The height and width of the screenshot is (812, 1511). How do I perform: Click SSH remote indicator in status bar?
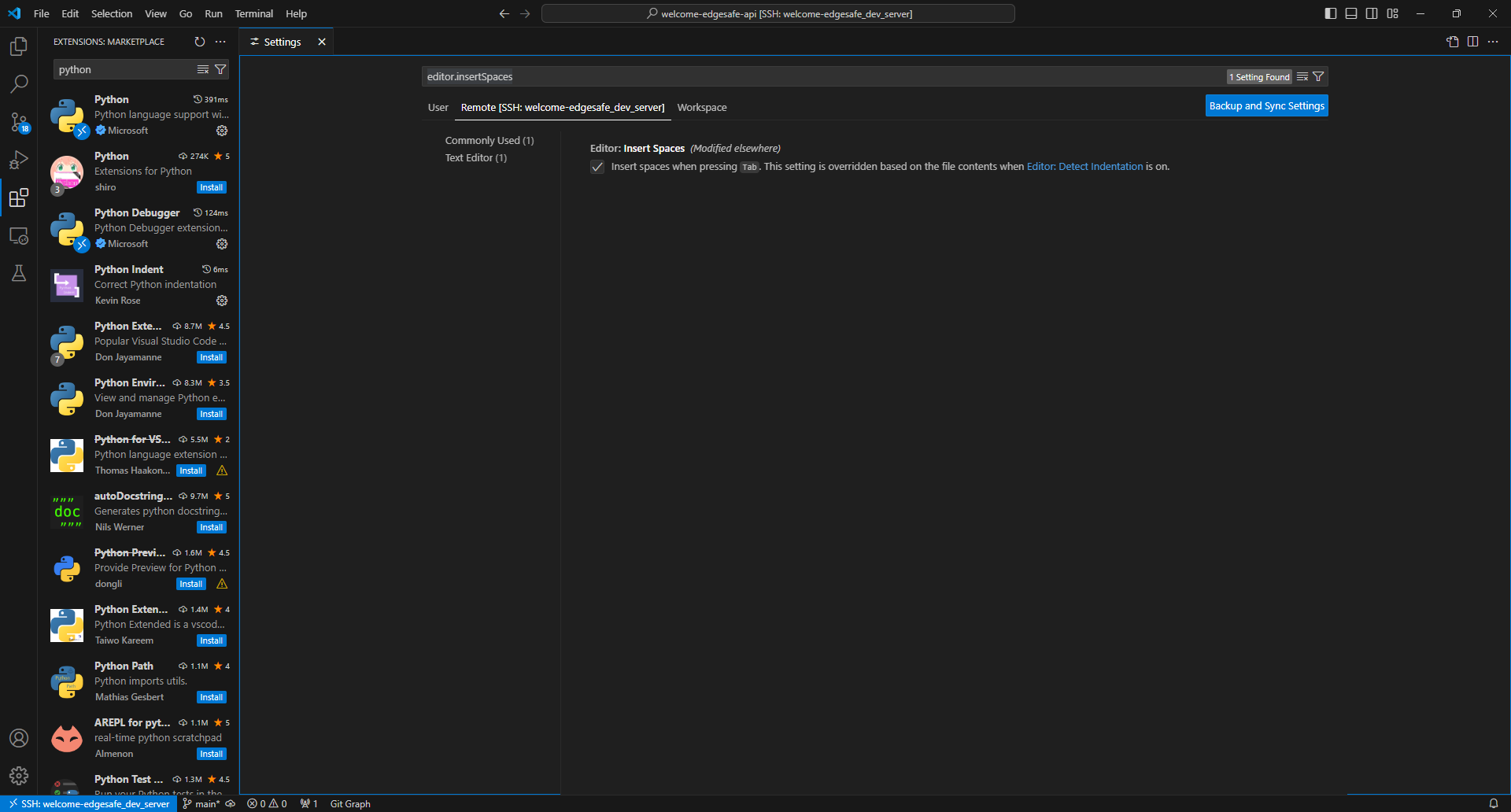point(89,803)
